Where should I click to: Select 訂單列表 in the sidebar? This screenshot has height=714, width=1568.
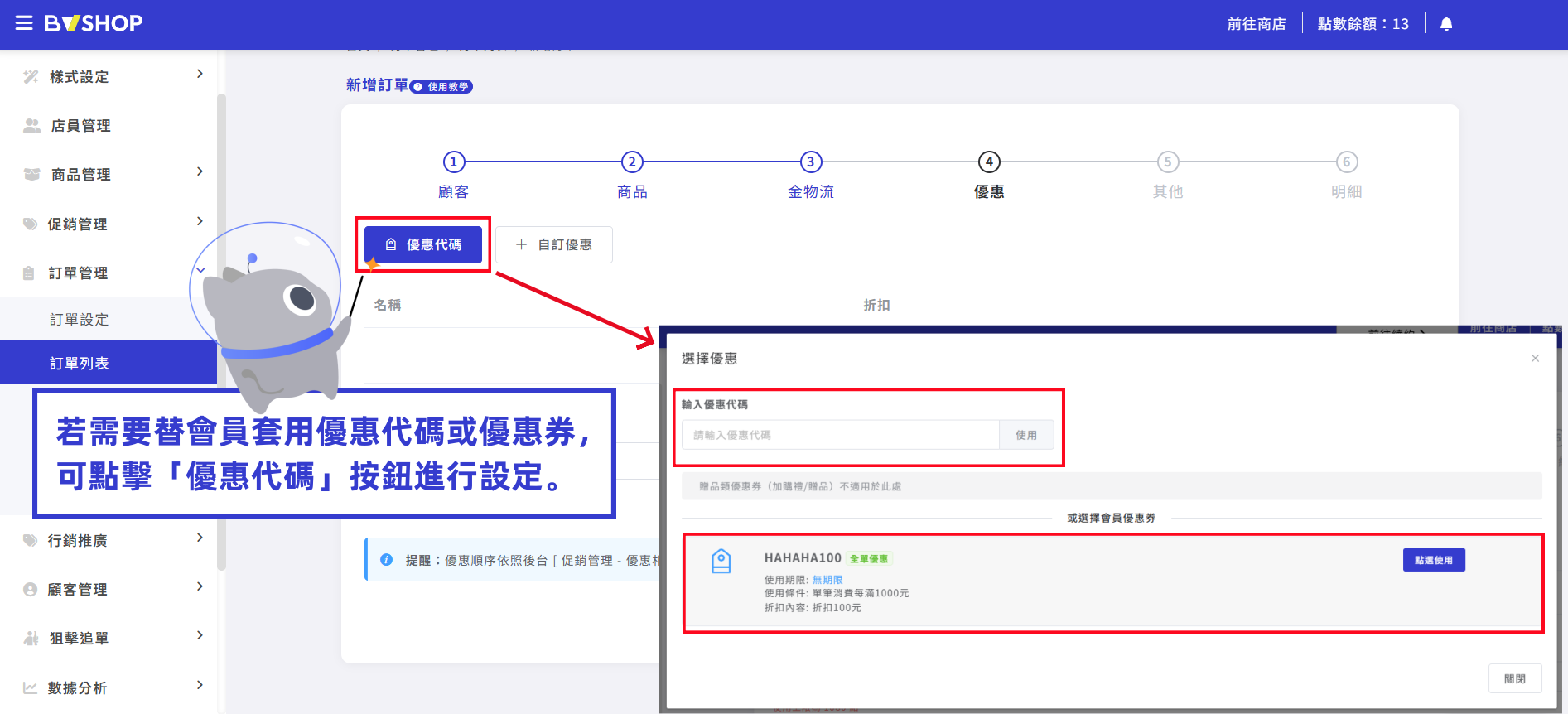(x=109, y=363)
